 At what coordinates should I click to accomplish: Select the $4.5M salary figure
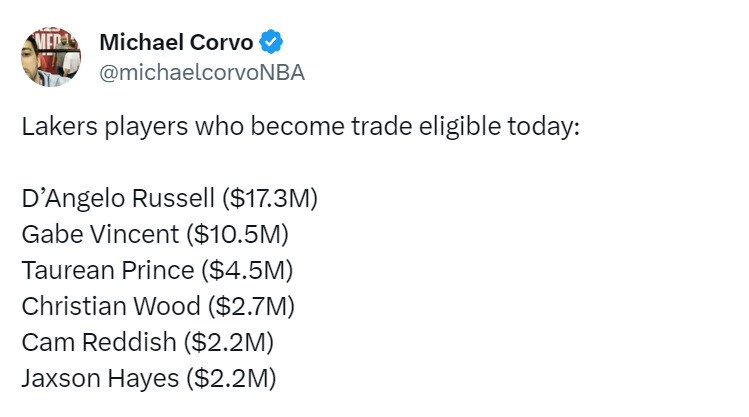(x=247, y=270)
